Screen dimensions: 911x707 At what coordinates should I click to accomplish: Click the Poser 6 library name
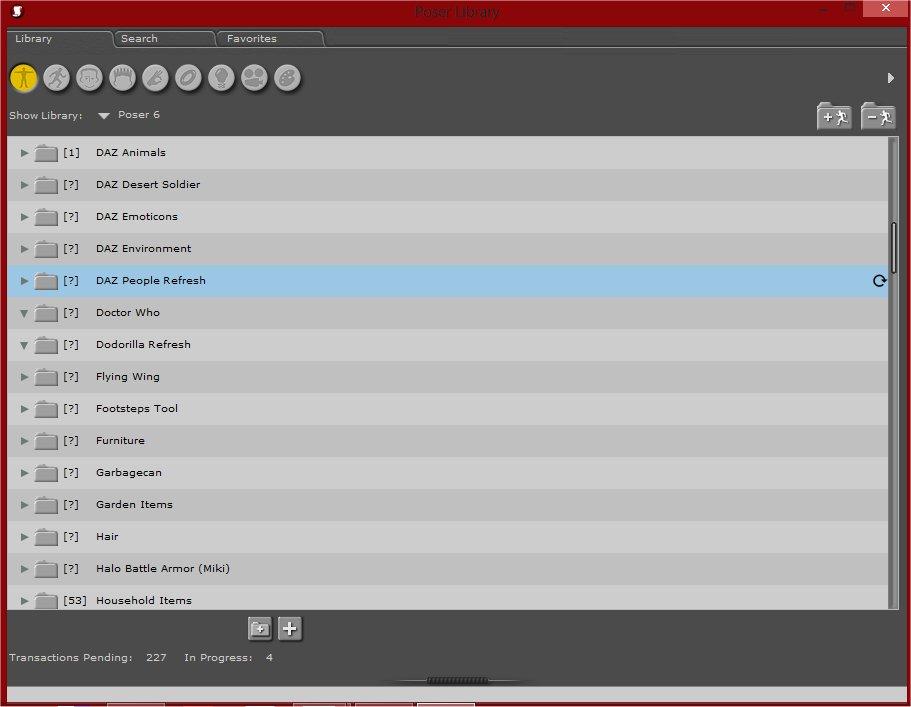pyautogui.click(x=138, y=115)
